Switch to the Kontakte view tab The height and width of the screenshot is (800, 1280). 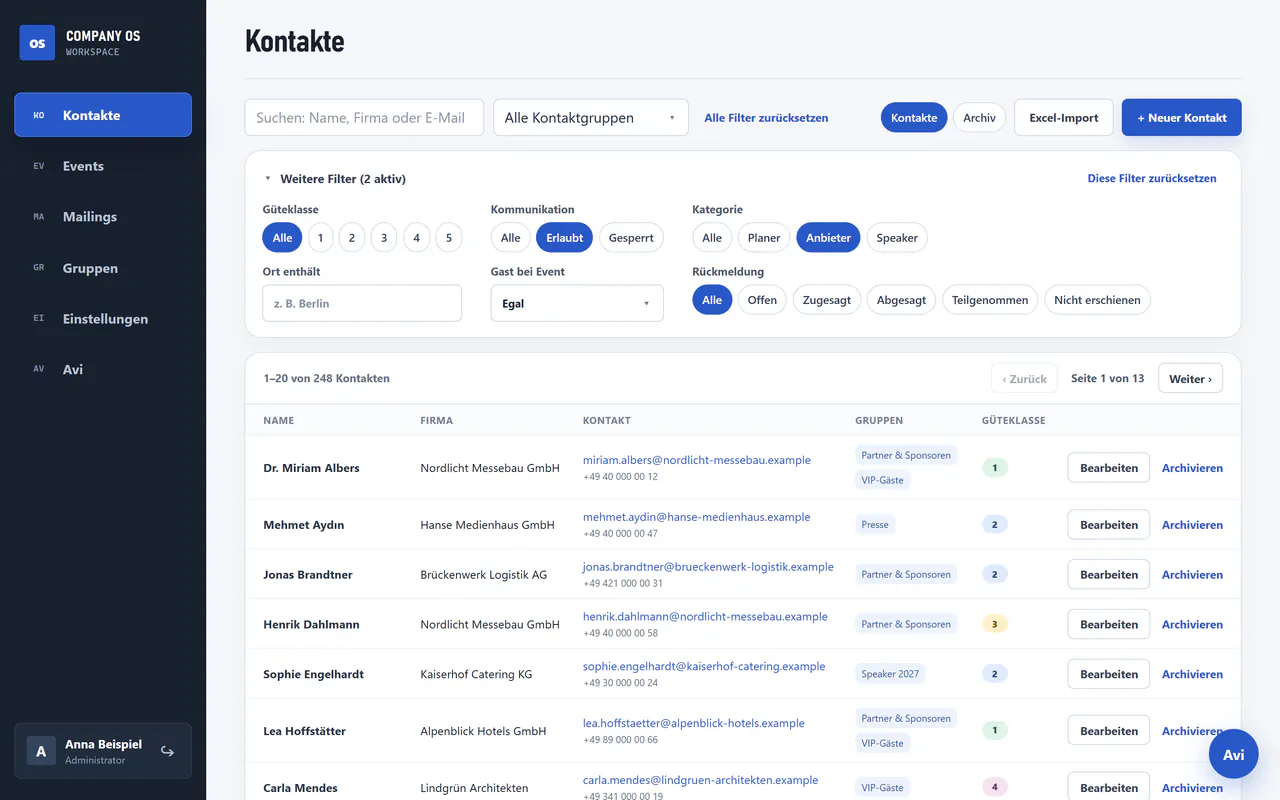pyautogui.click(x=914, y=117)
